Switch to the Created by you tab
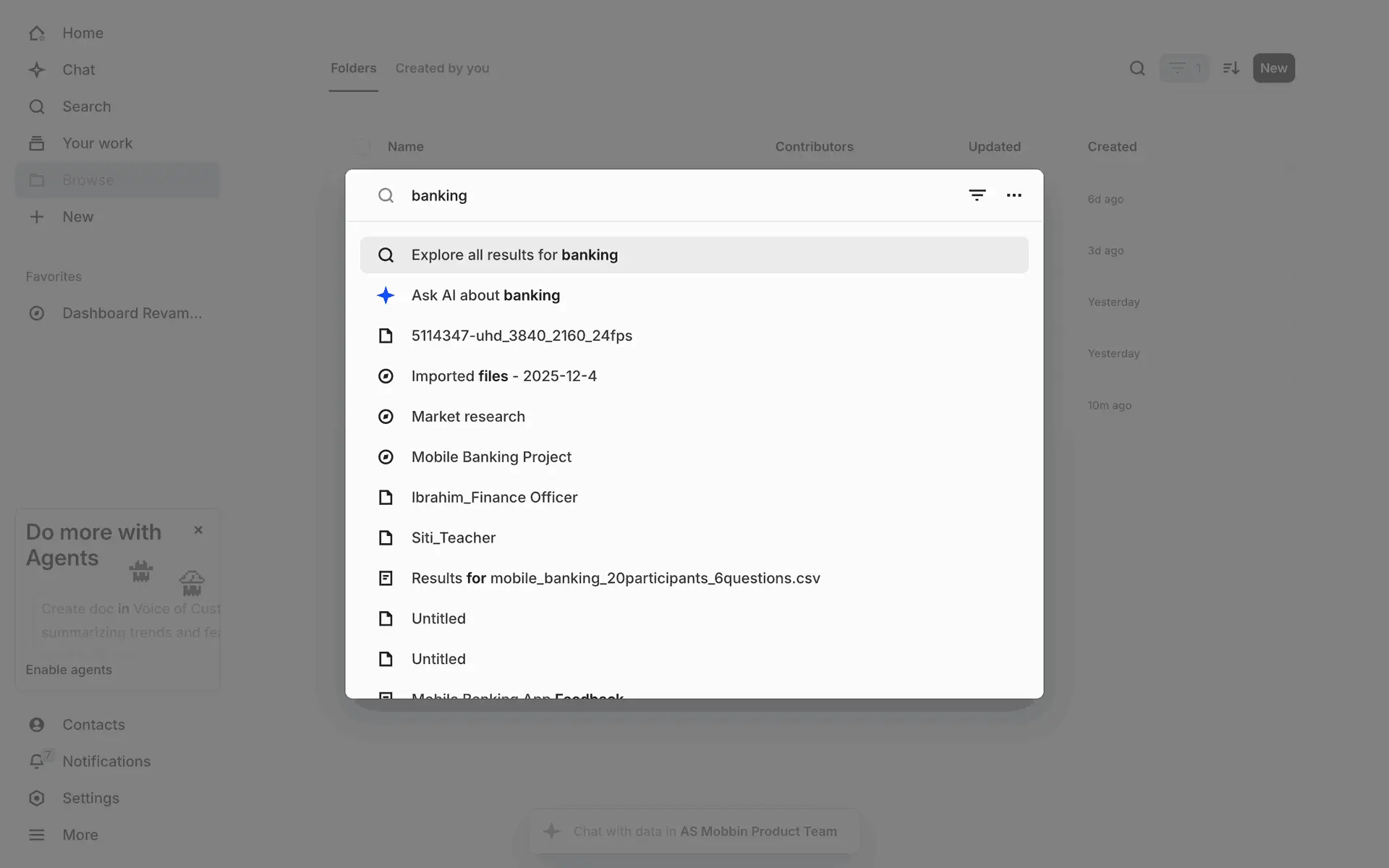This screenshot has height=868, width=1389. point(442,68)
